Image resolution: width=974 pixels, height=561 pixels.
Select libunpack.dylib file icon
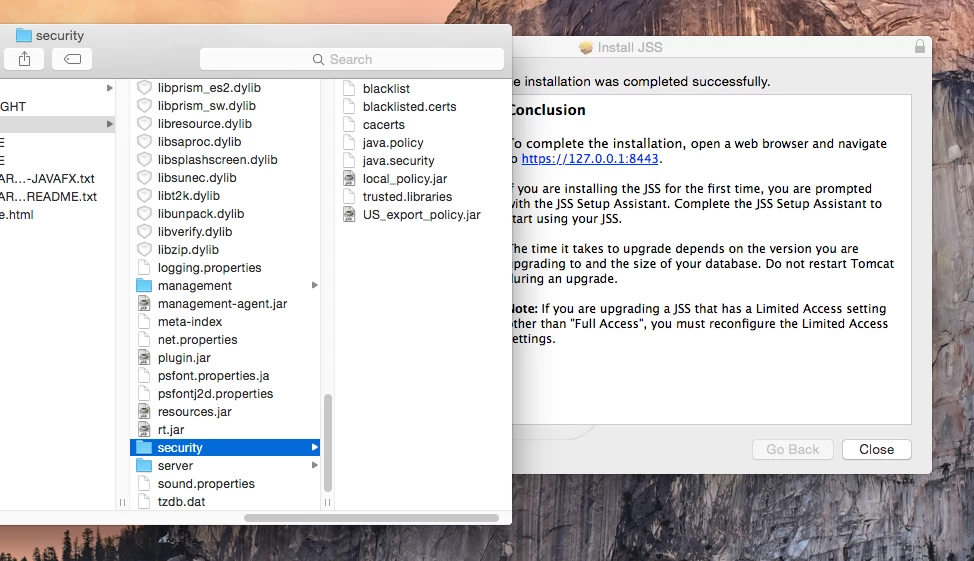(144, 214)
